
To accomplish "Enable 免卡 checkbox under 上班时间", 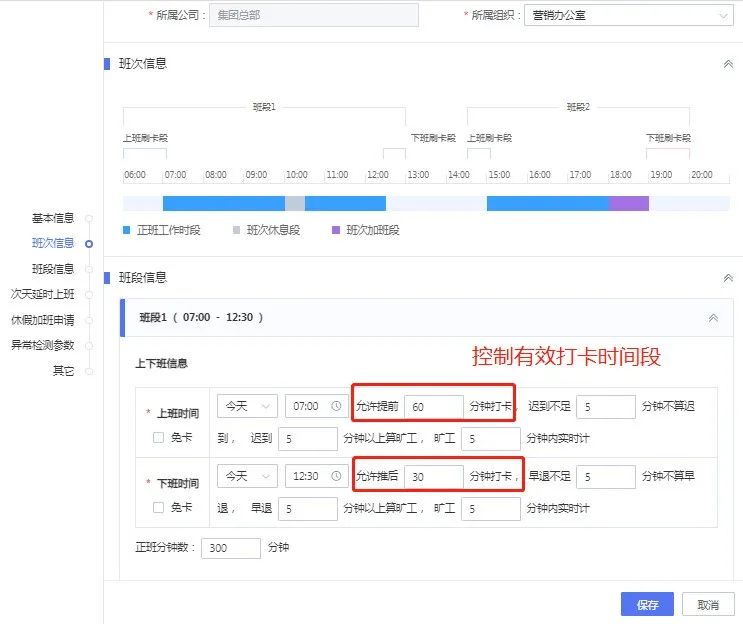I will [158, 437].
